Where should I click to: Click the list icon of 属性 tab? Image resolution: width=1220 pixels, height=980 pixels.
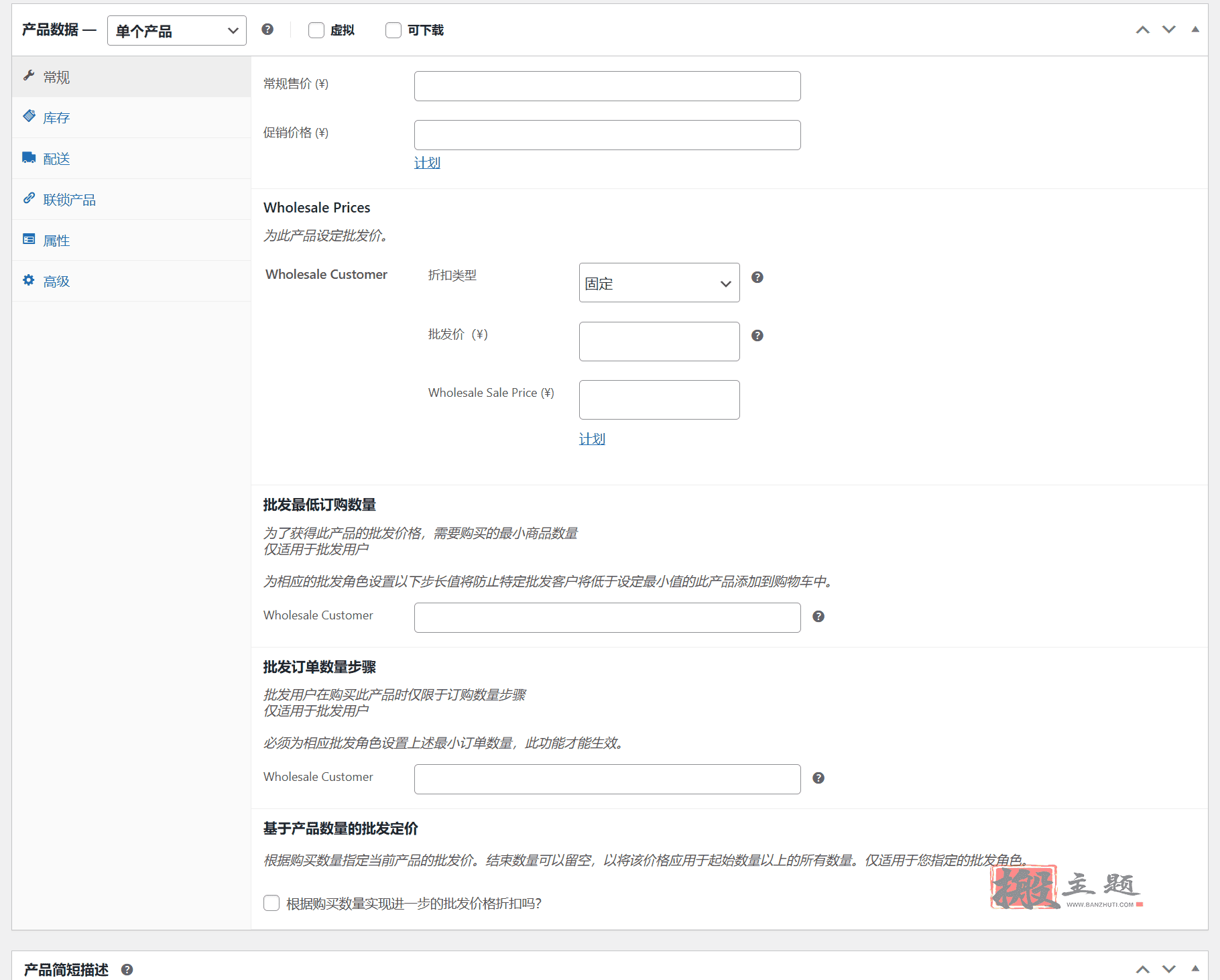tap(29, 239)
